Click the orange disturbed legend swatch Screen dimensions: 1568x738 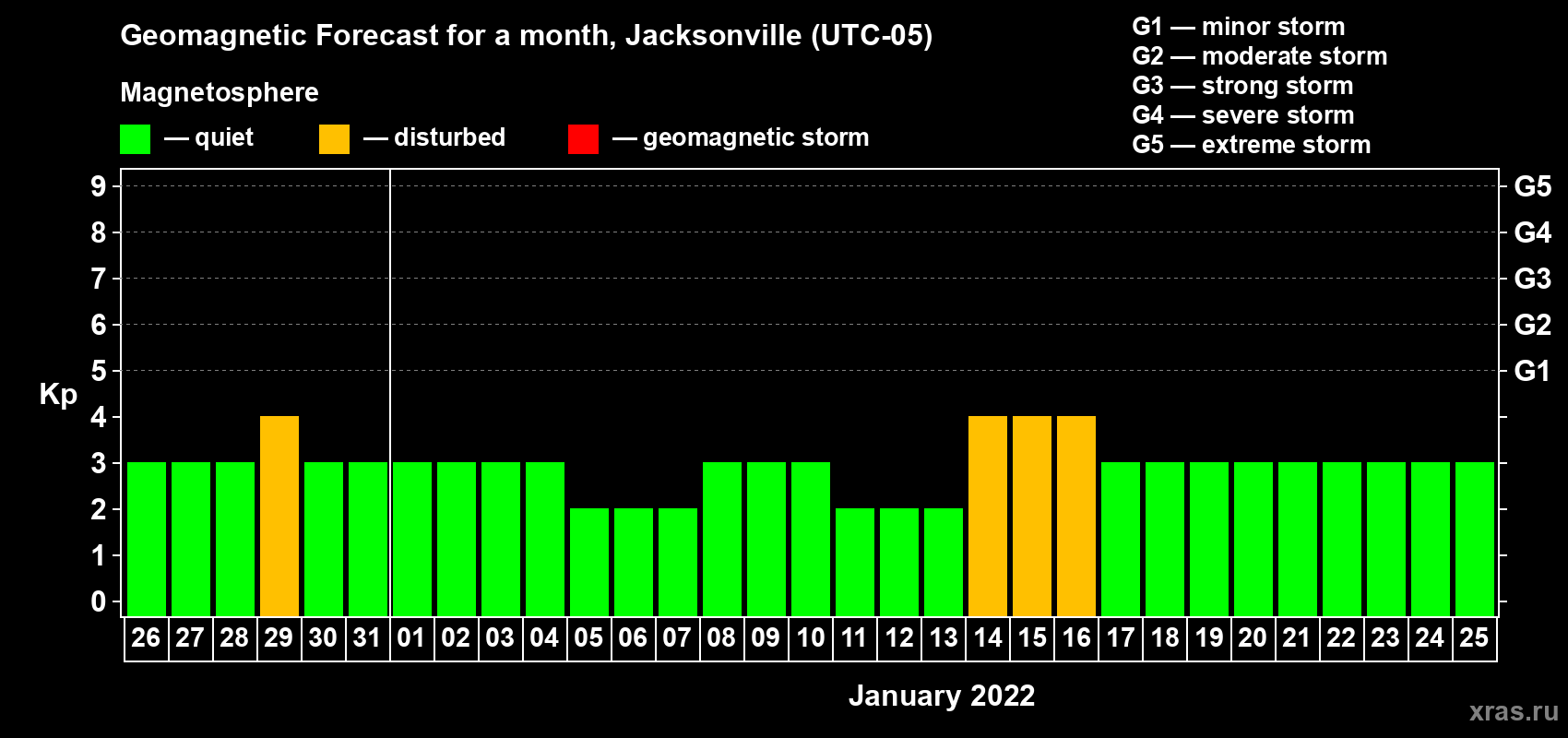point(335,139)
